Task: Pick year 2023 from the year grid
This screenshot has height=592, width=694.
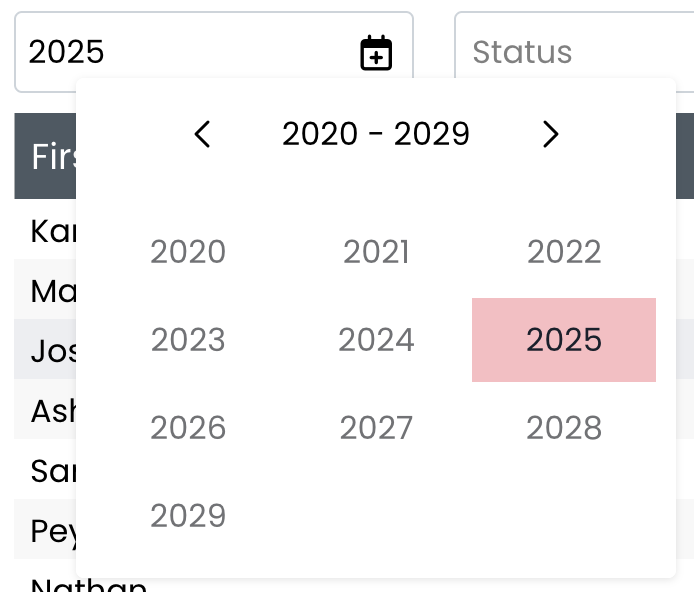Action: tap(188, 340)
